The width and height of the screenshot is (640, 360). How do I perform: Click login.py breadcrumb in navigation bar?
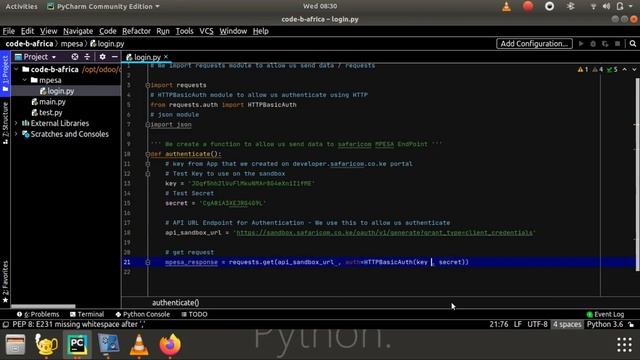tap(107, 44)
